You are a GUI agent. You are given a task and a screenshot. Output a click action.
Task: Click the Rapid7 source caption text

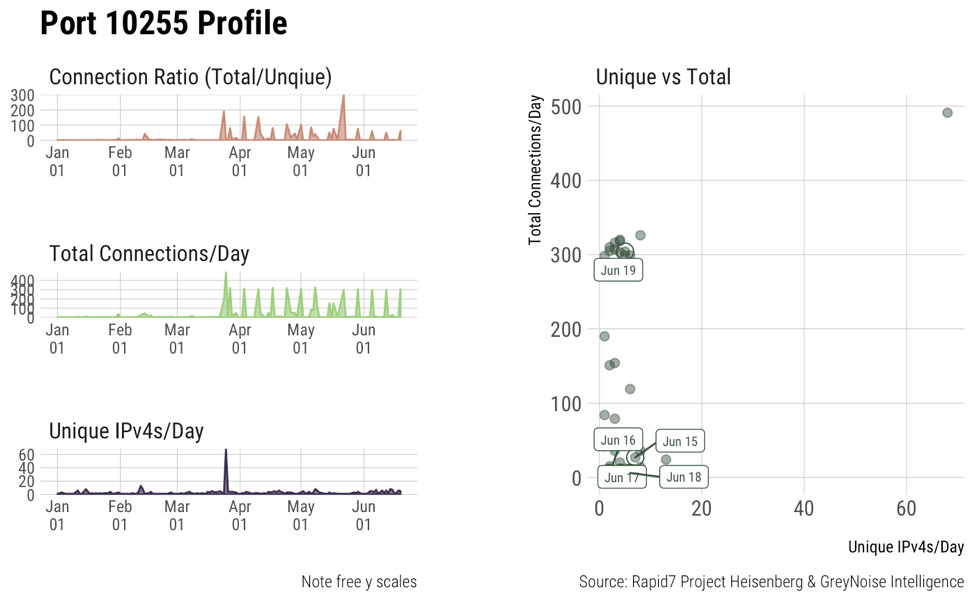click(x=771, y=582)
